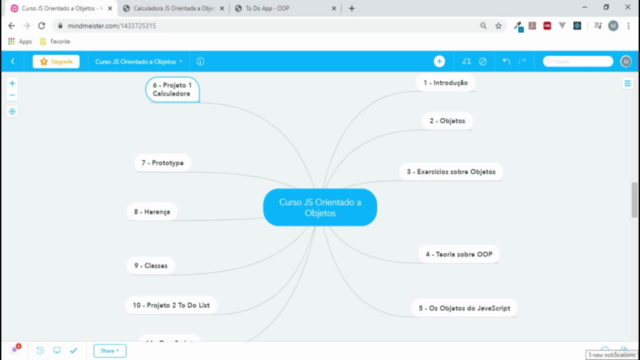Undo the last action
The image size is (640, 360).
pyautogui.click(x=507, y=62)
